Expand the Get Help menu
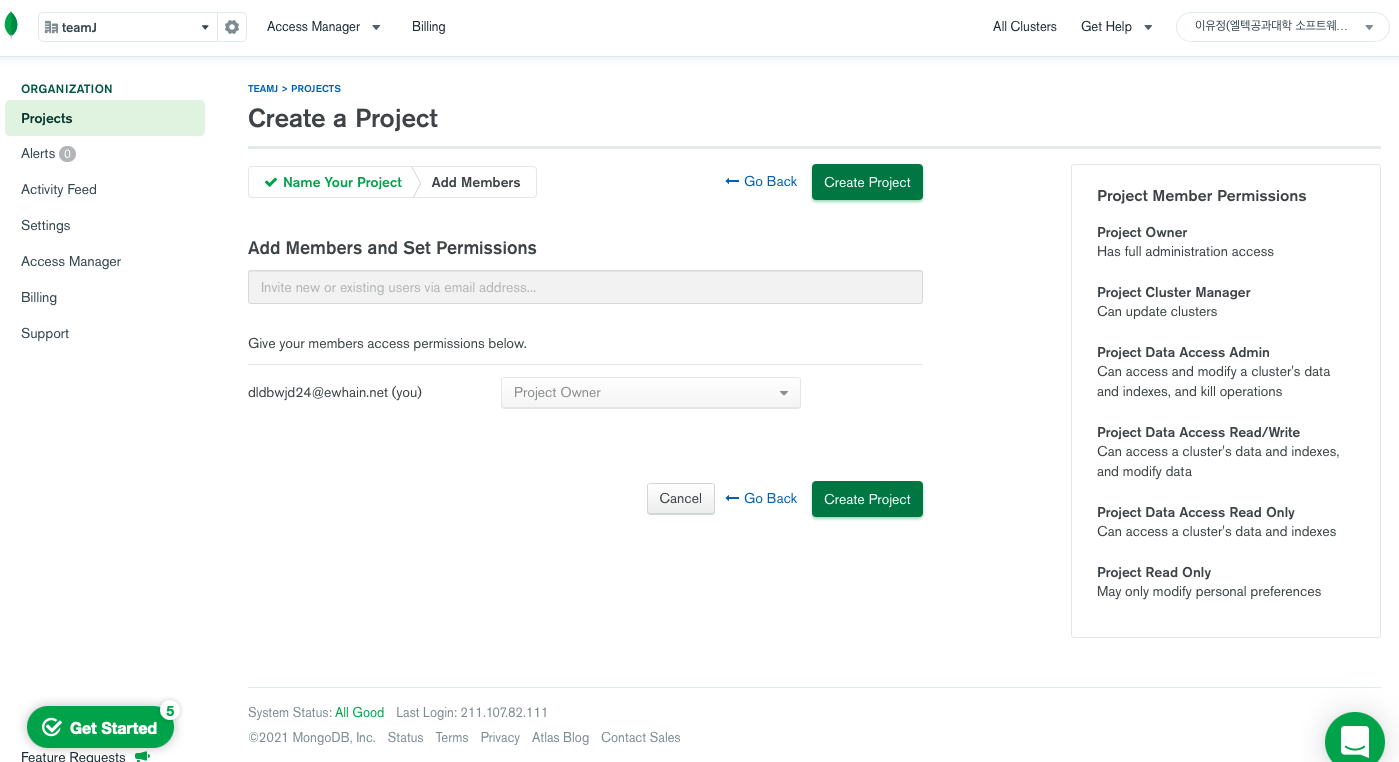This screenshot has width=1399, height=762. [1116, 27]
